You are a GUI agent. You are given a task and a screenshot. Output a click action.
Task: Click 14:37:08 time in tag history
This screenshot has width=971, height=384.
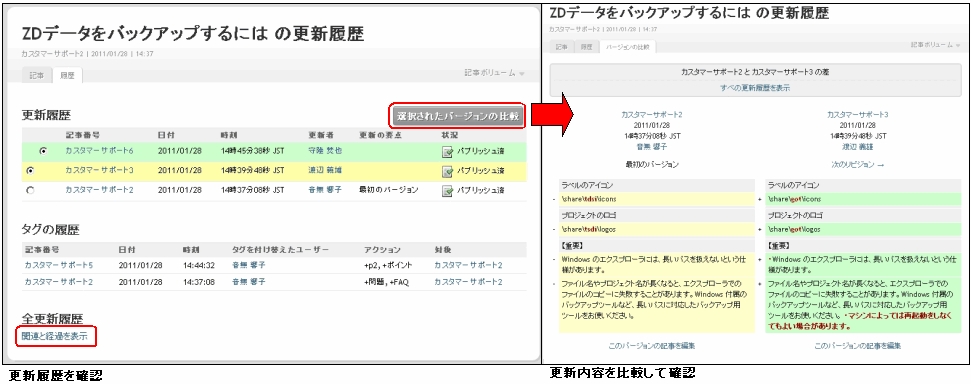(x=199, y=282)
